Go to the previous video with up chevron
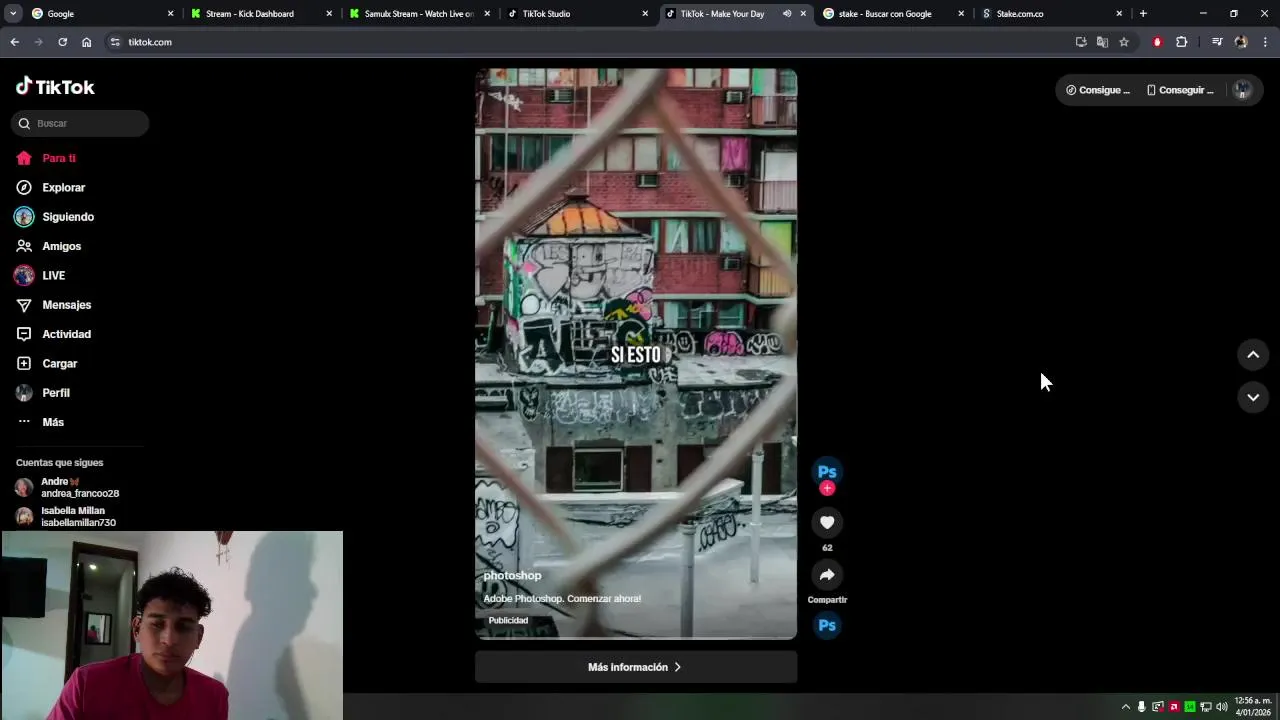 (1253, 355)
